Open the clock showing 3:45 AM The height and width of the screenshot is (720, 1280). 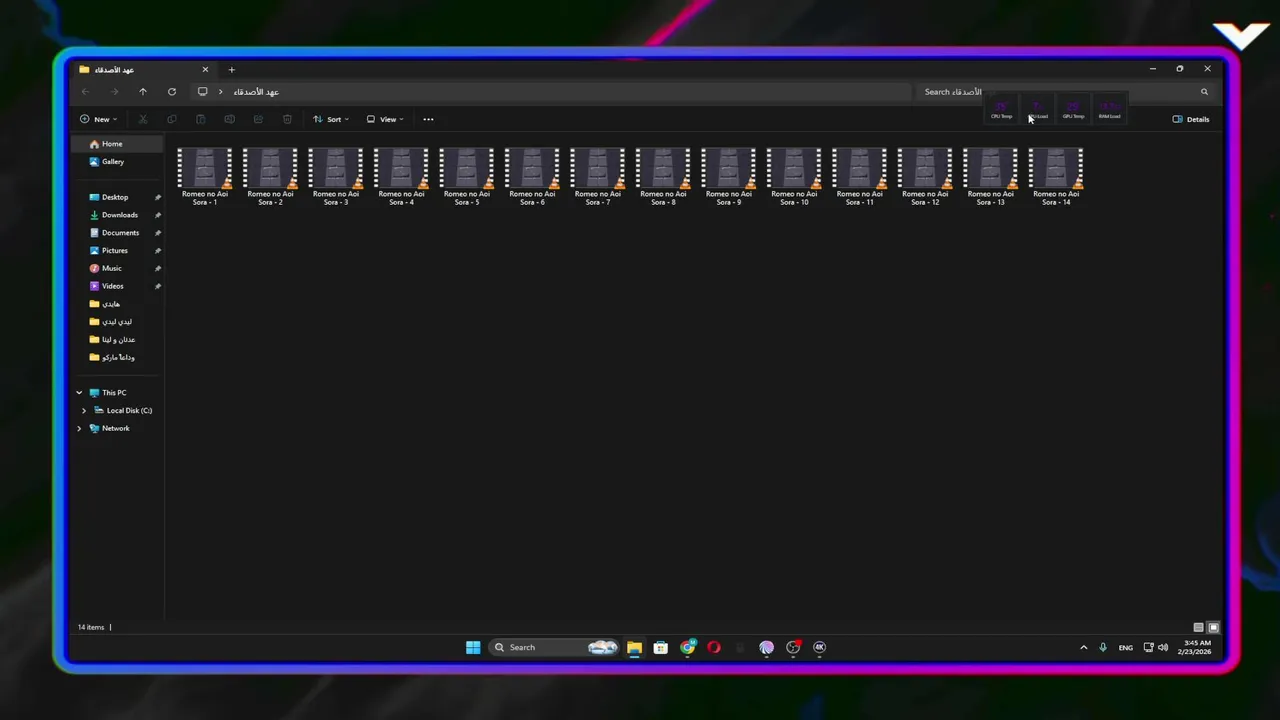1196,647
